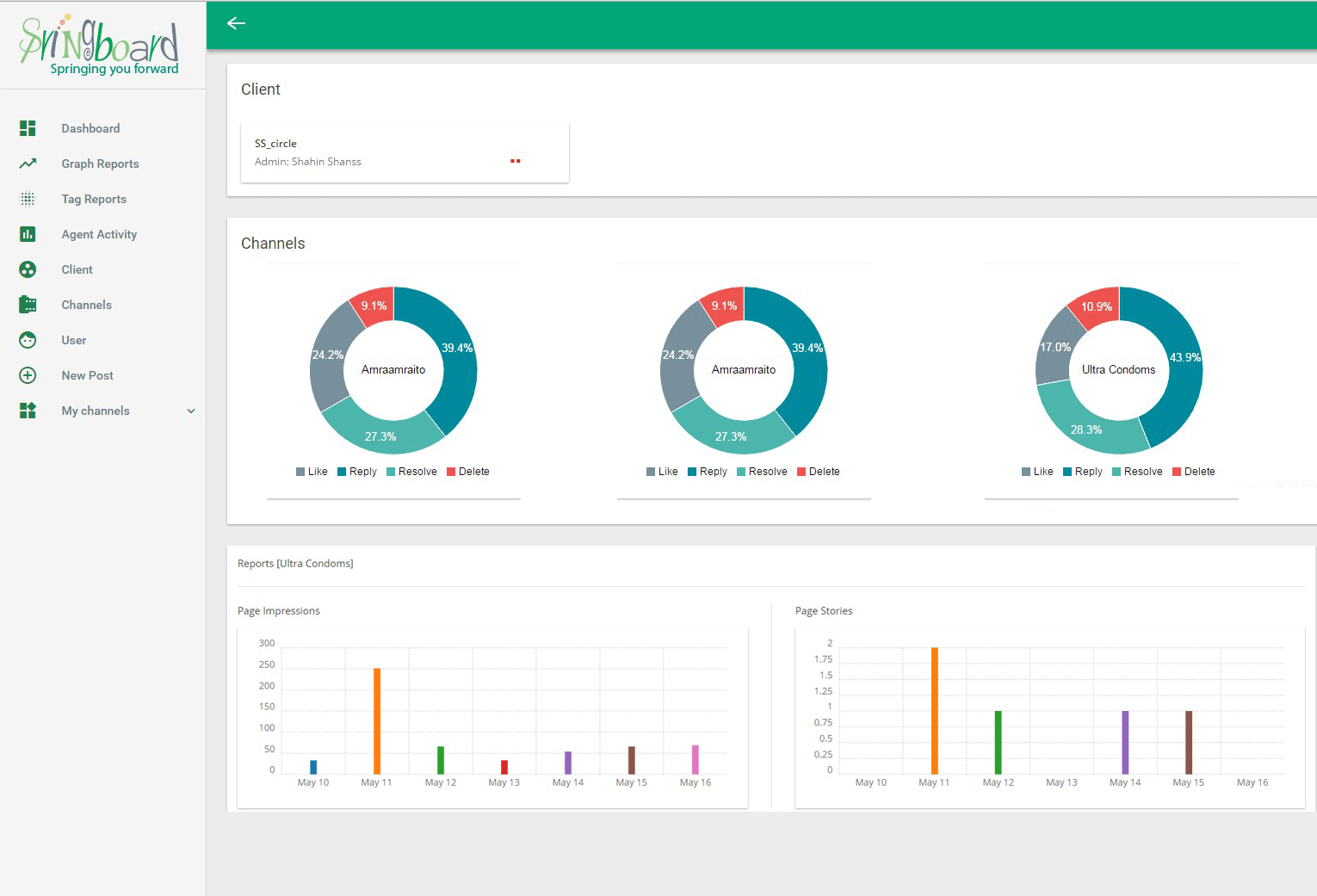Select the Graph Reports trend icon

[28, 164]
